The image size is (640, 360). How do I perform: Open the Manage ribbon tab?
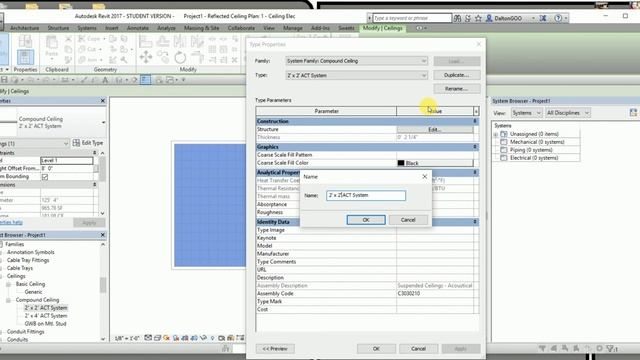pos(293,28)
